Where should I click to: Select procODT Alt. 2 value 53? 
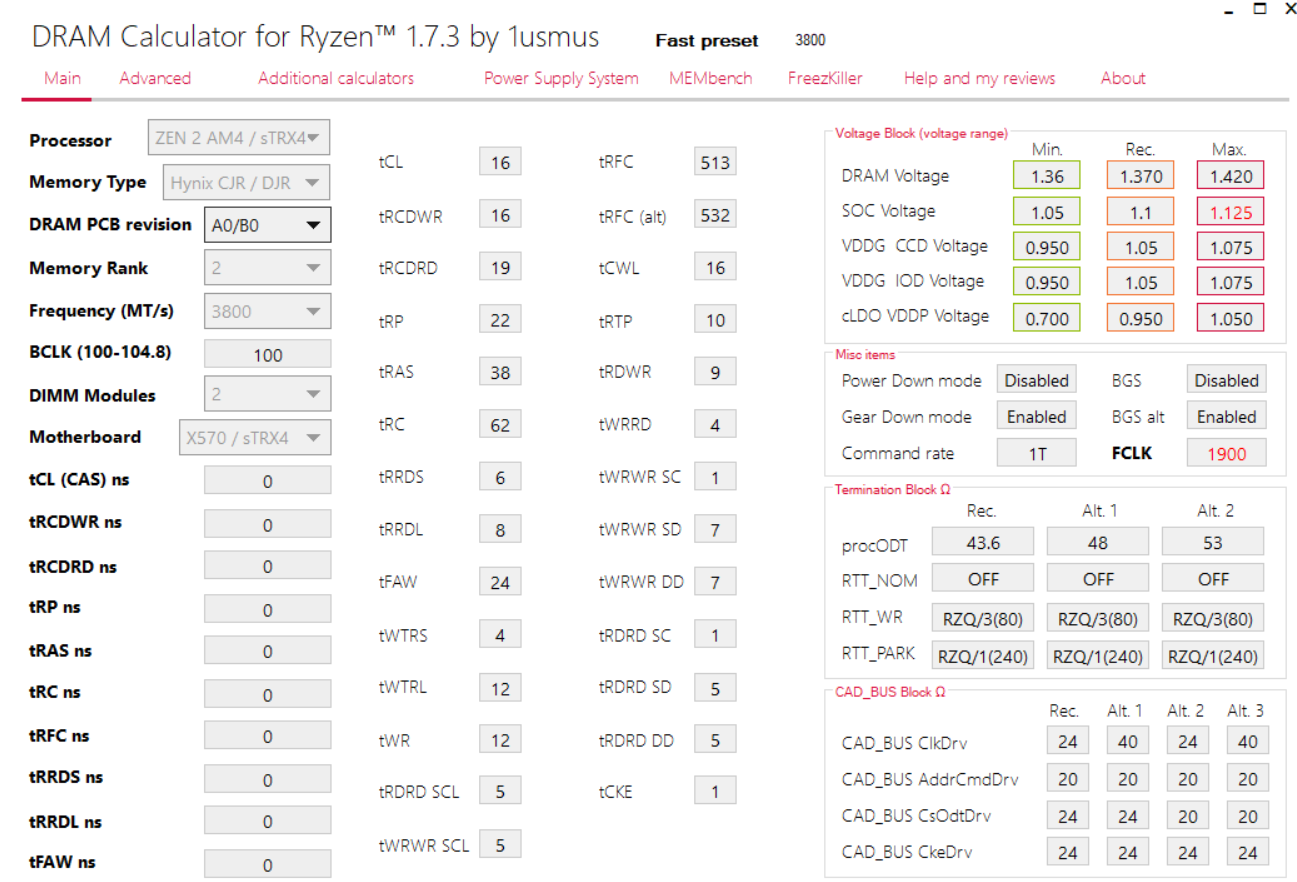click(1213, 542)
